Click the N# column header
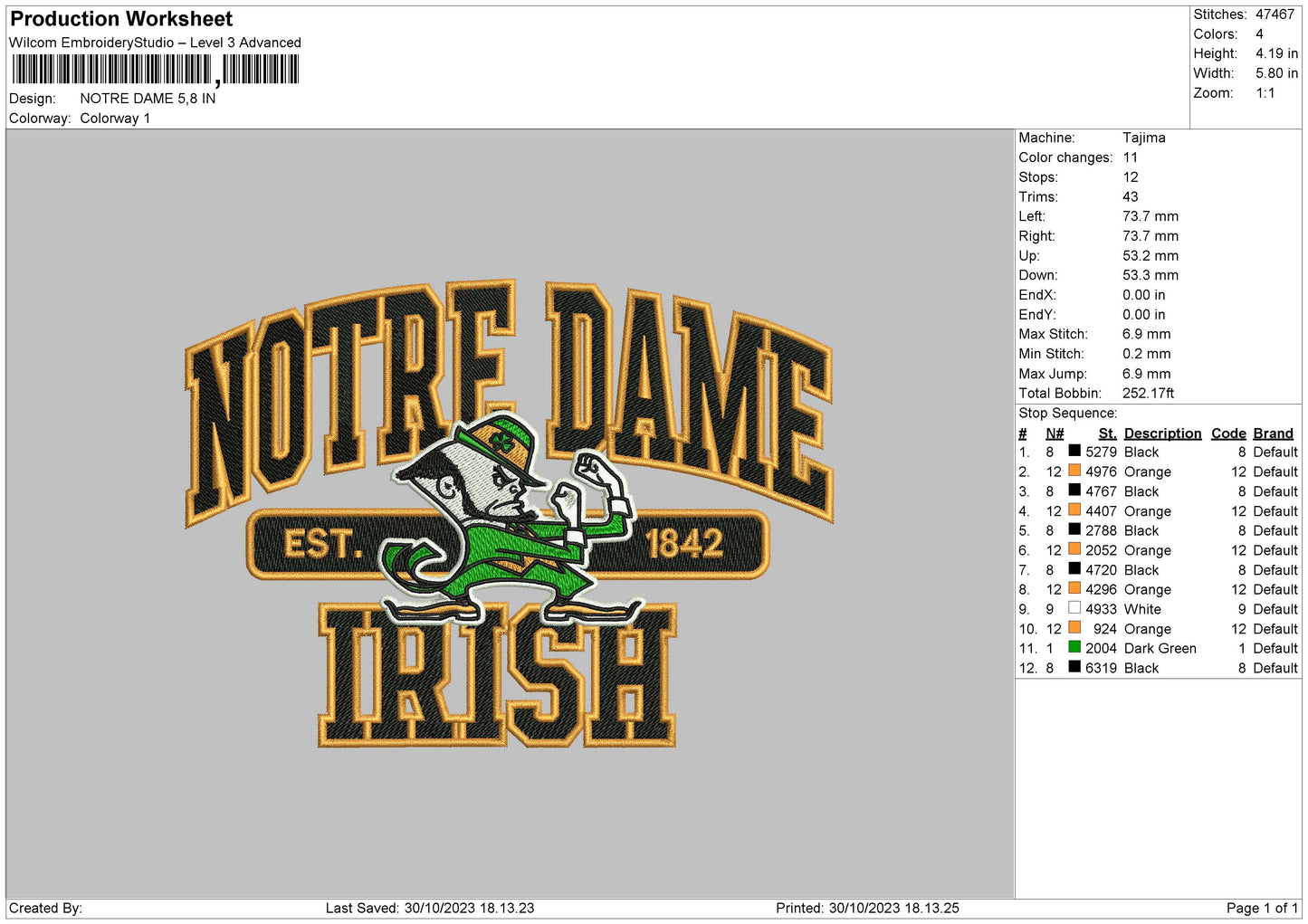This screenshot has height=924, width=1308. point(1055,433)
